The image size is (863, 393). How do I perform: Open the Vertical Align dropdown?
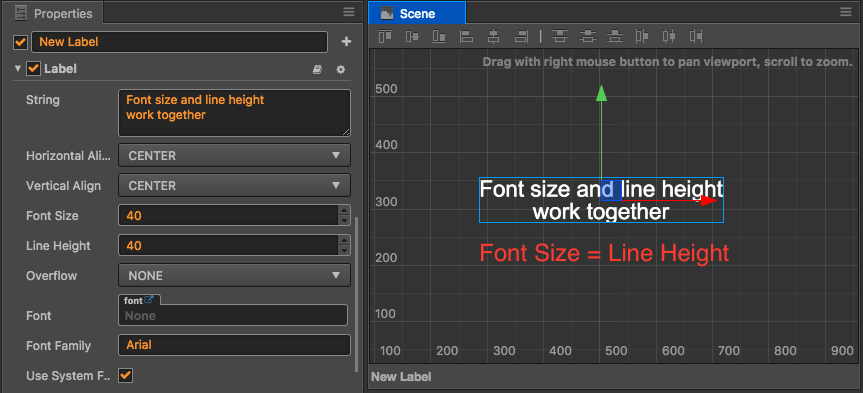(234, 185)
